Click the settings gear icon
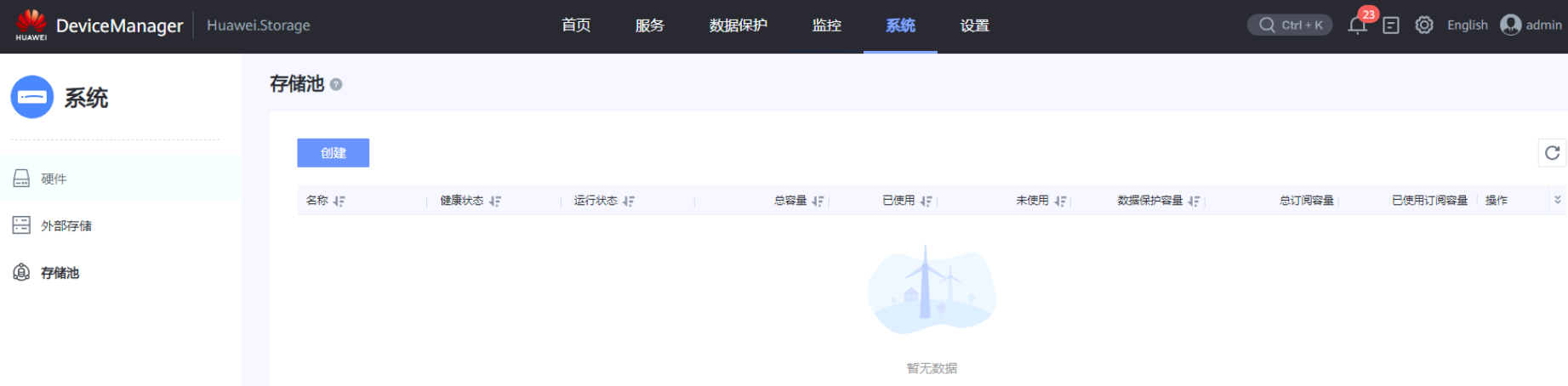Image resolution: width=1568 pixels, height=386 pixels. click(x=1424, y=26)
